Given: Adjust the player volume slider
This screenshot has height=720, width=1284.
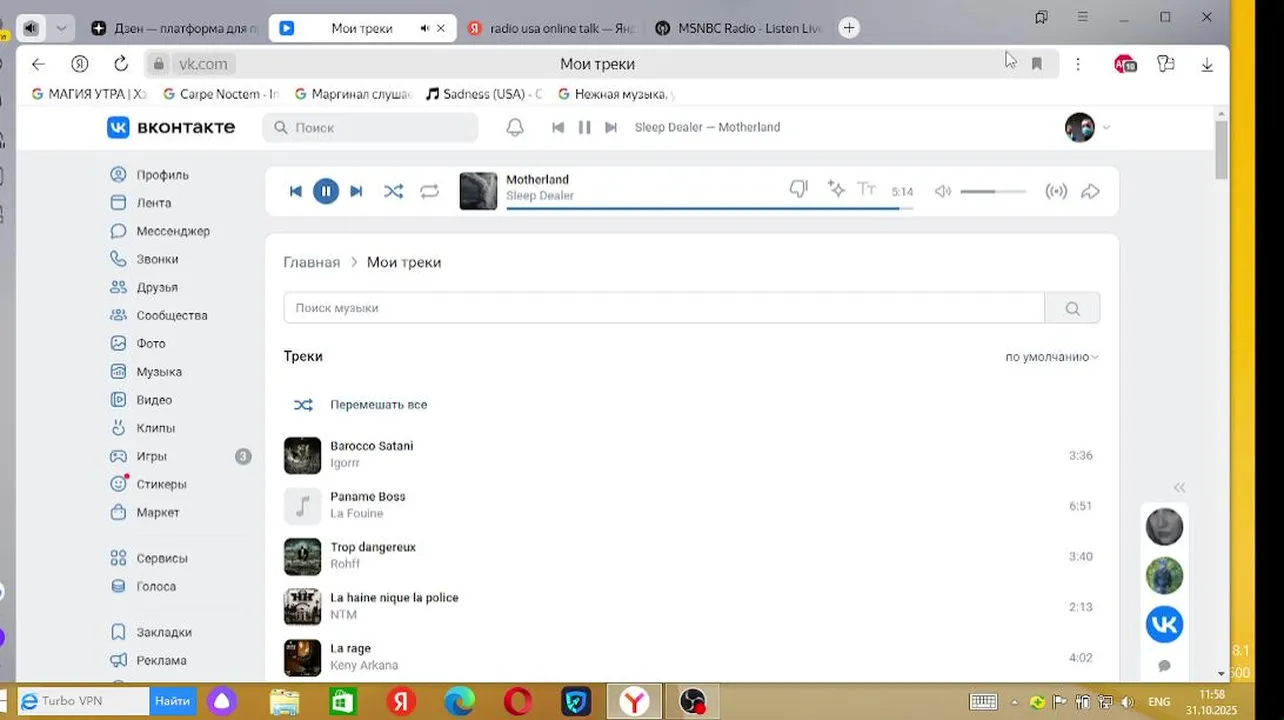Looking at the screenshot, I should 993,191.
